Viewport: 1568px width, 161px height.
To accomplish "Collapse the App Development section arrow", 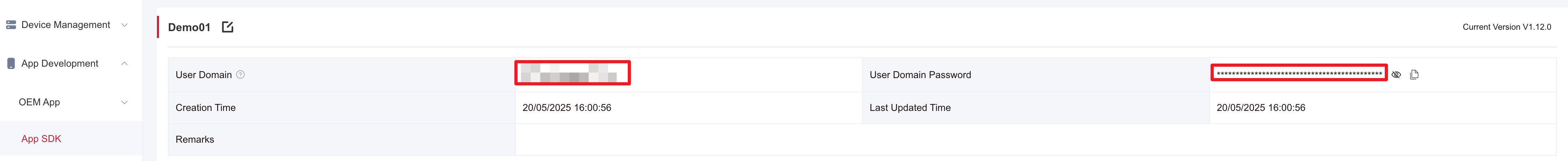I will tap(125, 63).
